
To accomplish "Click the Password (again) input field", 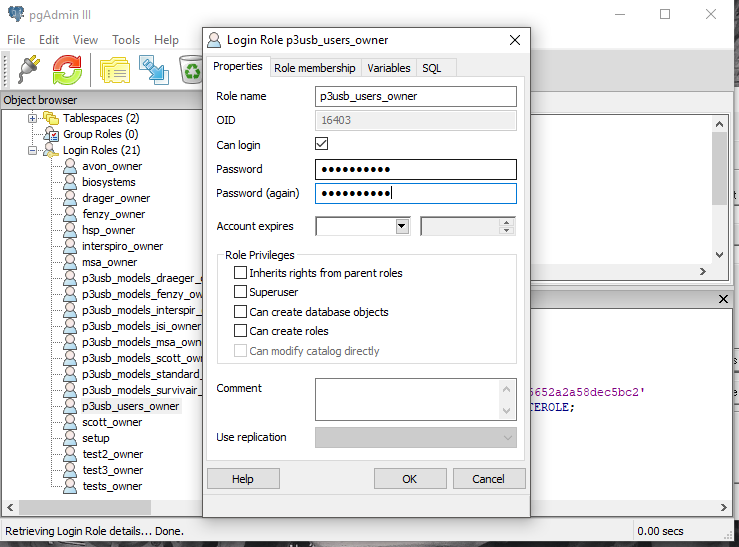I will 416,193.
